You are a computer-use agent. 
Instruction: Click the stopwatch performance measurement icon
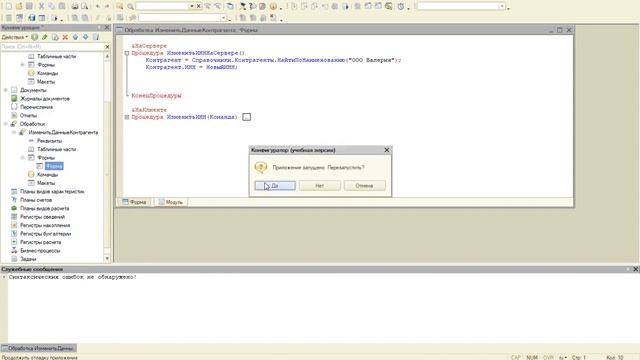[x=401, y=6]
